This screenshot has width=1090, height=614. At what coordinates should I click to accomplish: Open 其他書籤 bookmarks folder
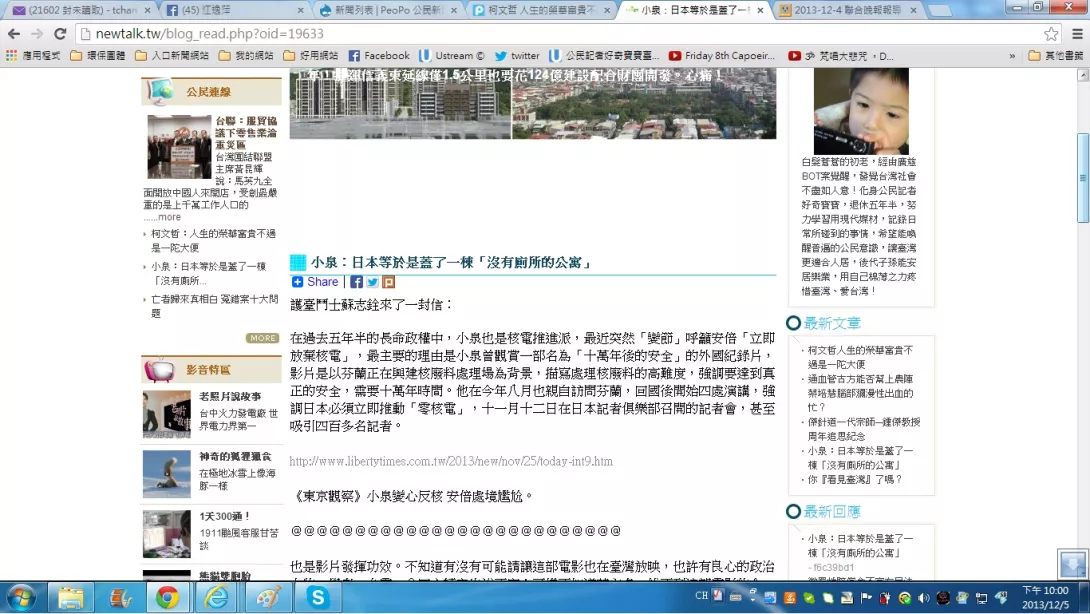click(1055, 56)
